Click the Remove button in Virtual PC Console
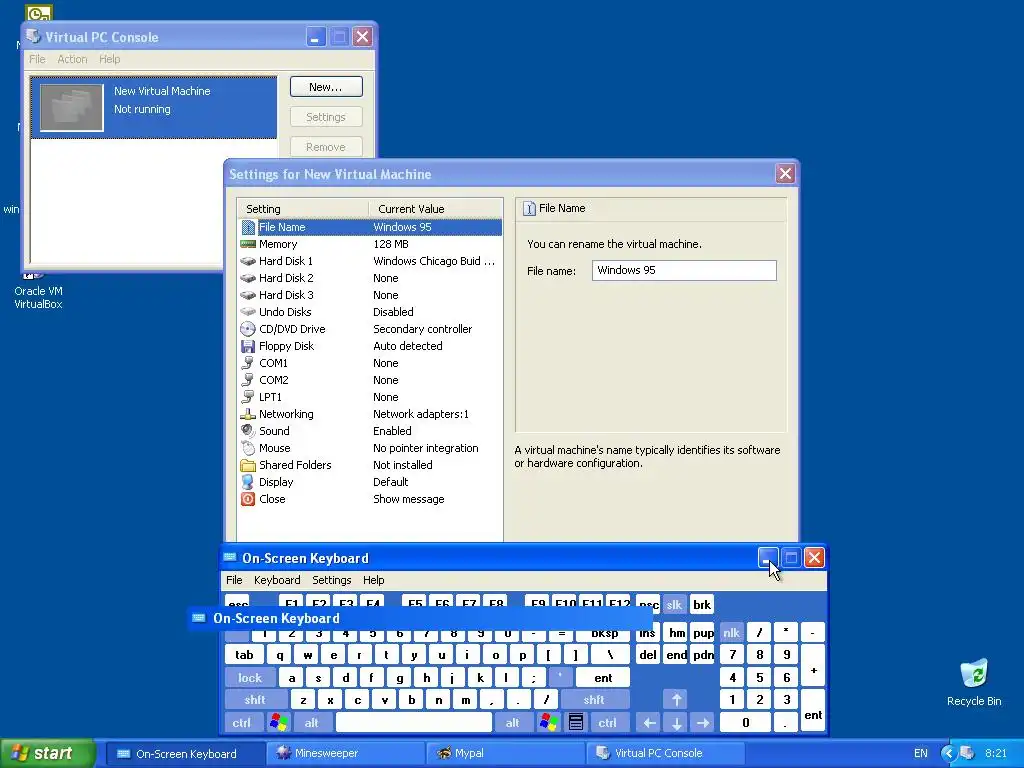 (x=326, y=147)
